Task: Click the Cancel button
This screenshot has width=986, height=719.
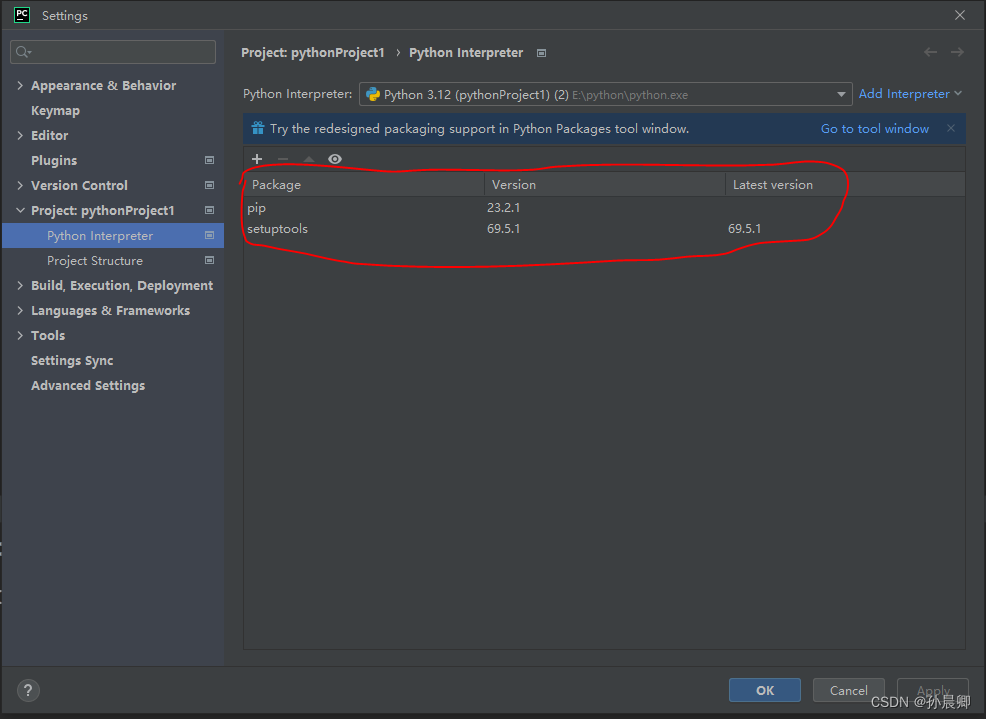Action: (x=848, y=690)
